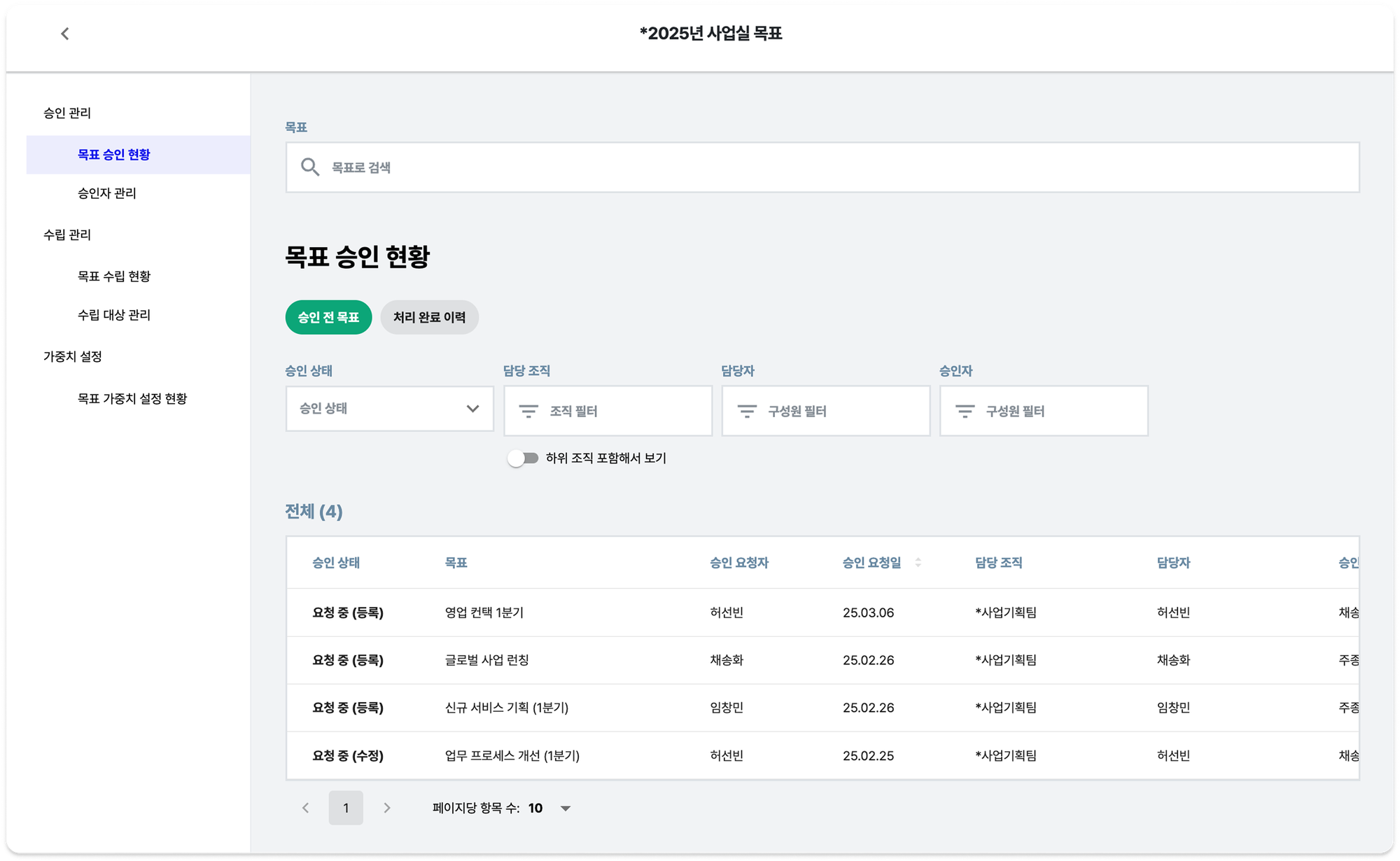This screenshot has height=861, width=1400.
Task: Navigate back using the back arrow icon
Action: tap(64, 33)
